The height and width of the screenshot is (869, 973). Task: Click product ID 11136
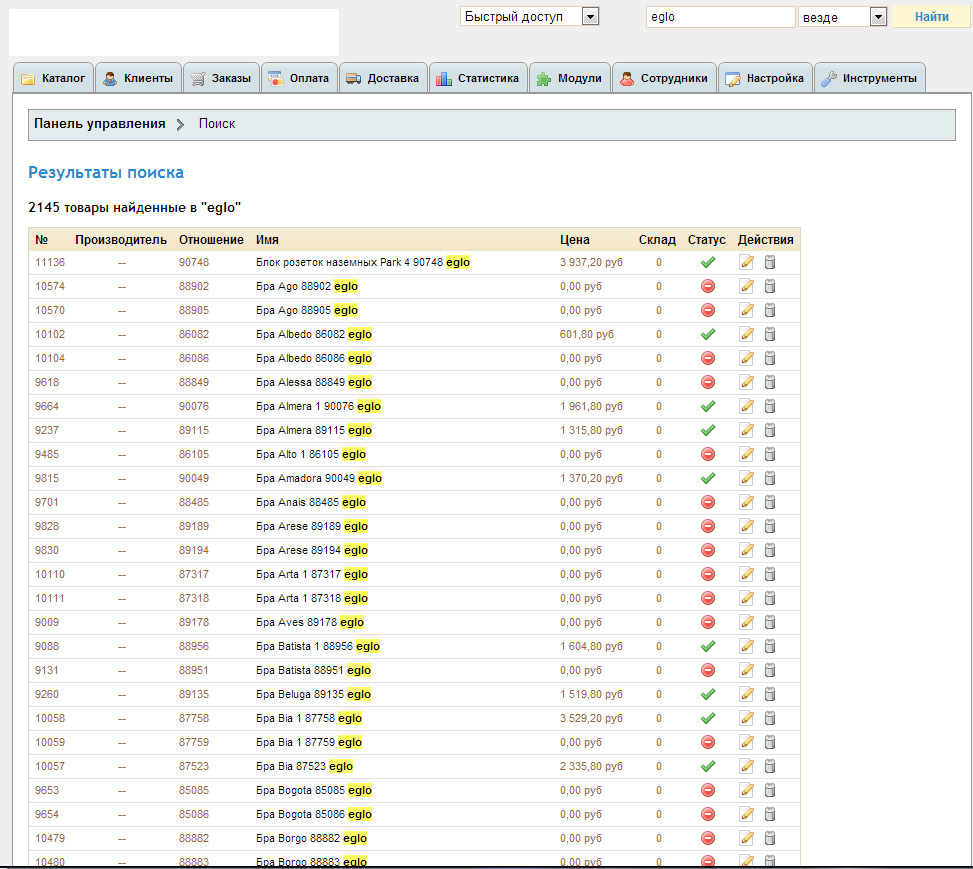(50, 263)
